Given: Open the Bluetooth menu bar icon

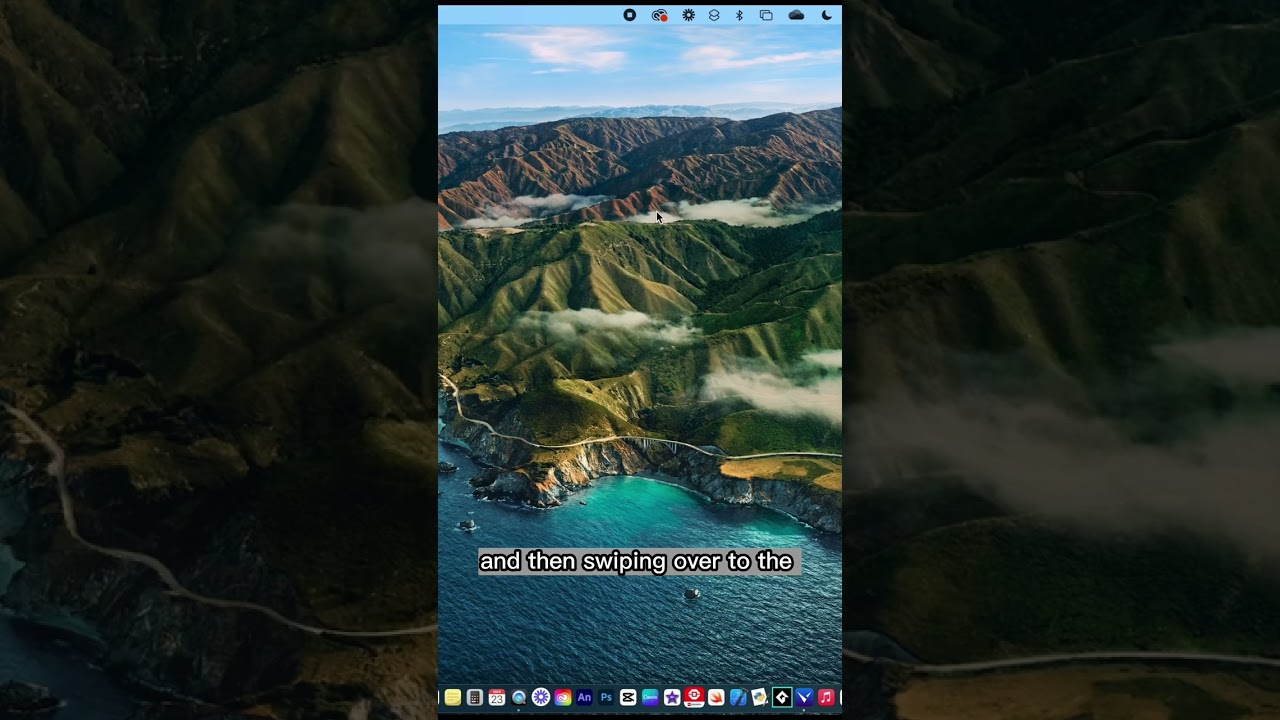Looking at the screenshot, I should [739, 15].
